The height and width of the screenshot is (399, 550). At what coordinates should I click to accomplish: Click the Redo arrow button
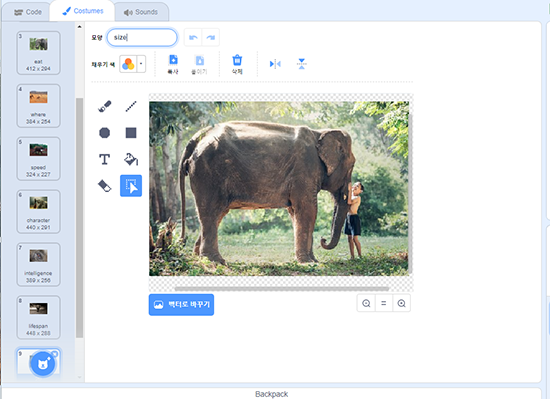pos(210,38)
